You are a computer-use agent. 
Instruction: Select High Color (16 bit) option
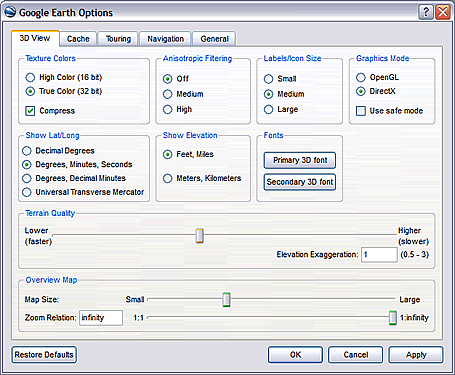pyautogui.click(x=30, y=77)
